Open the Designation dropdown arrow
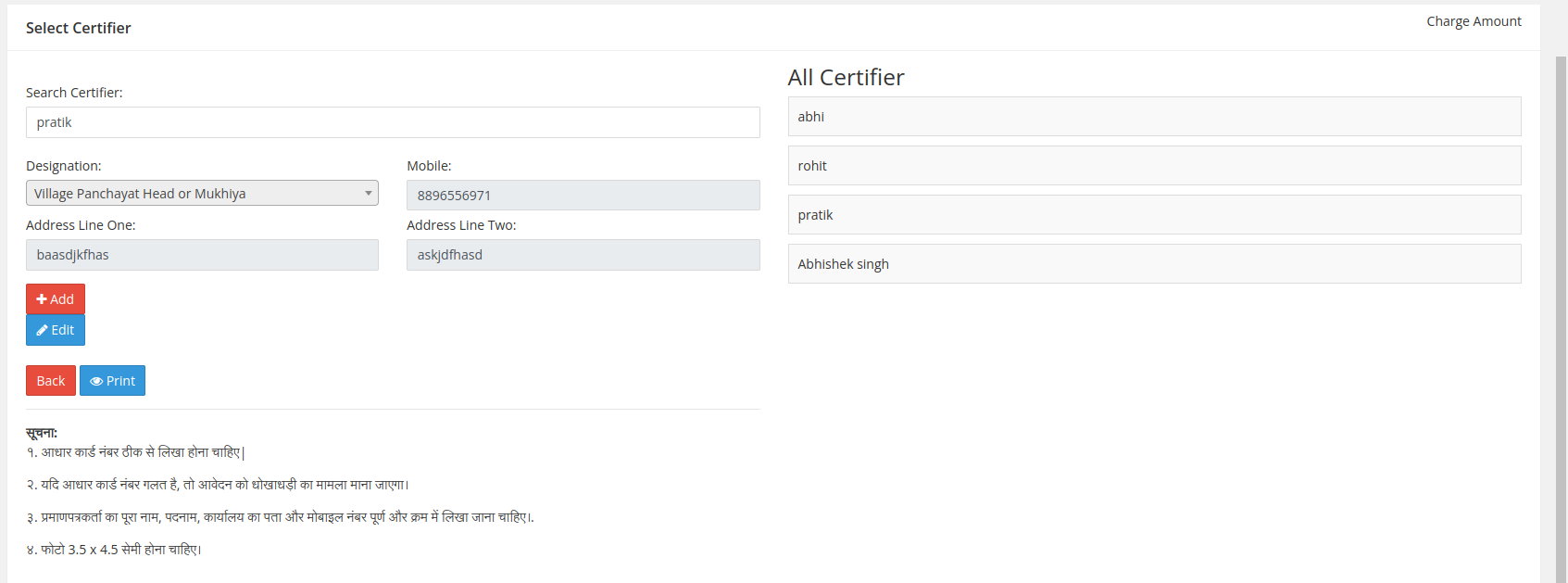This screenshot has width=1568, height=583. (x=368, y=193)
